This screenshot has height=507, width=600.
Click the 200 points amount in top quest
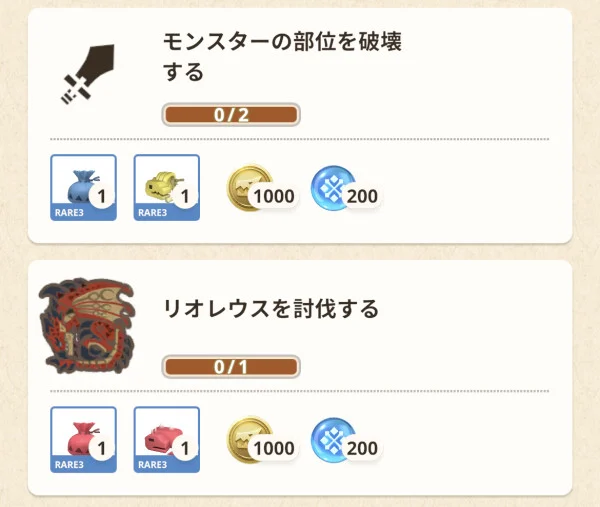362,196
